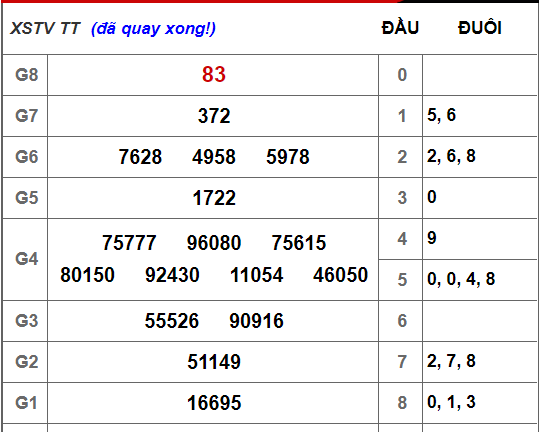The height and width of the screenshot is (432, 539).
Task: Click the G4 number 75777
Action: pos(129,243)
